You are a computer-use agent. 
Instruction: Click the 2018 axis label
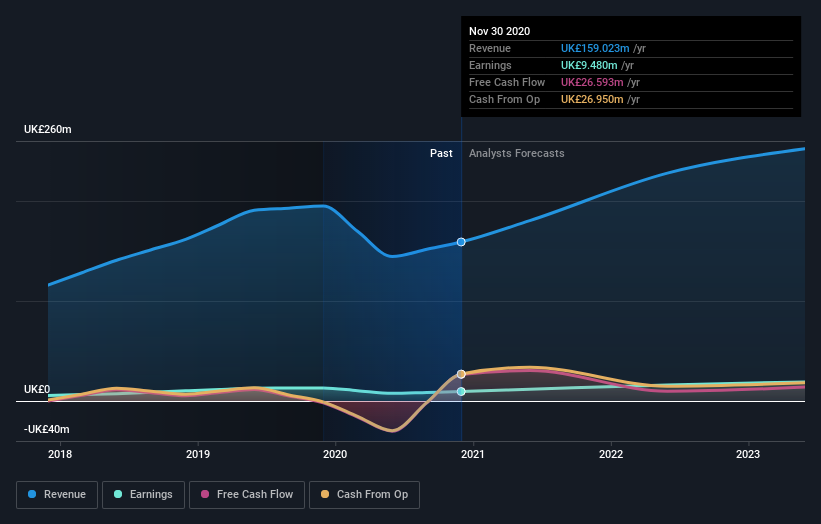point(60,454)
